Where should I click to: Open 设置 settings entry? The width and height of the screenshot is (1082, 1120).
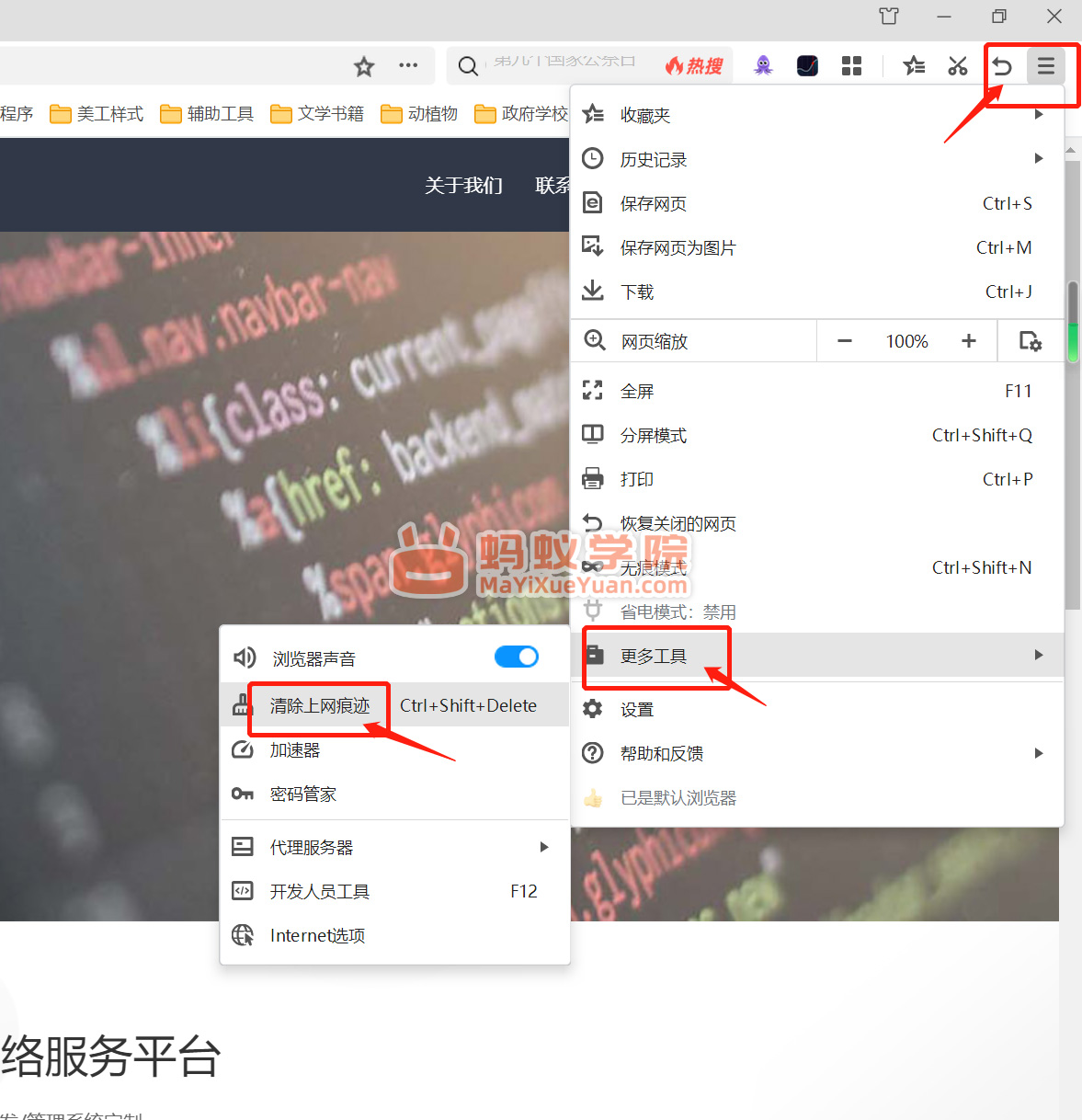(817, 709)
